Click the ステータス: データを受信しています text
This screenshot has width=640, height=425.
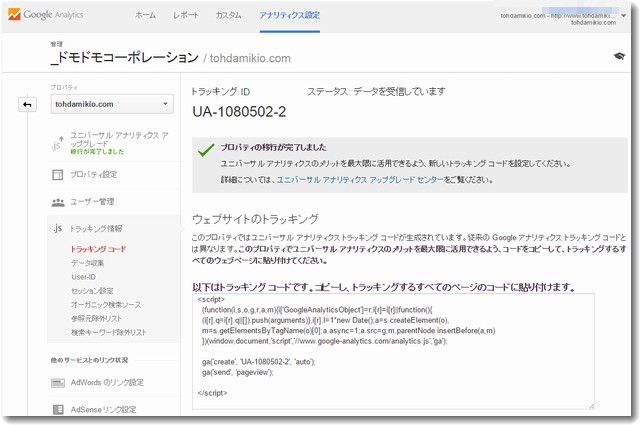pos(376,91)
